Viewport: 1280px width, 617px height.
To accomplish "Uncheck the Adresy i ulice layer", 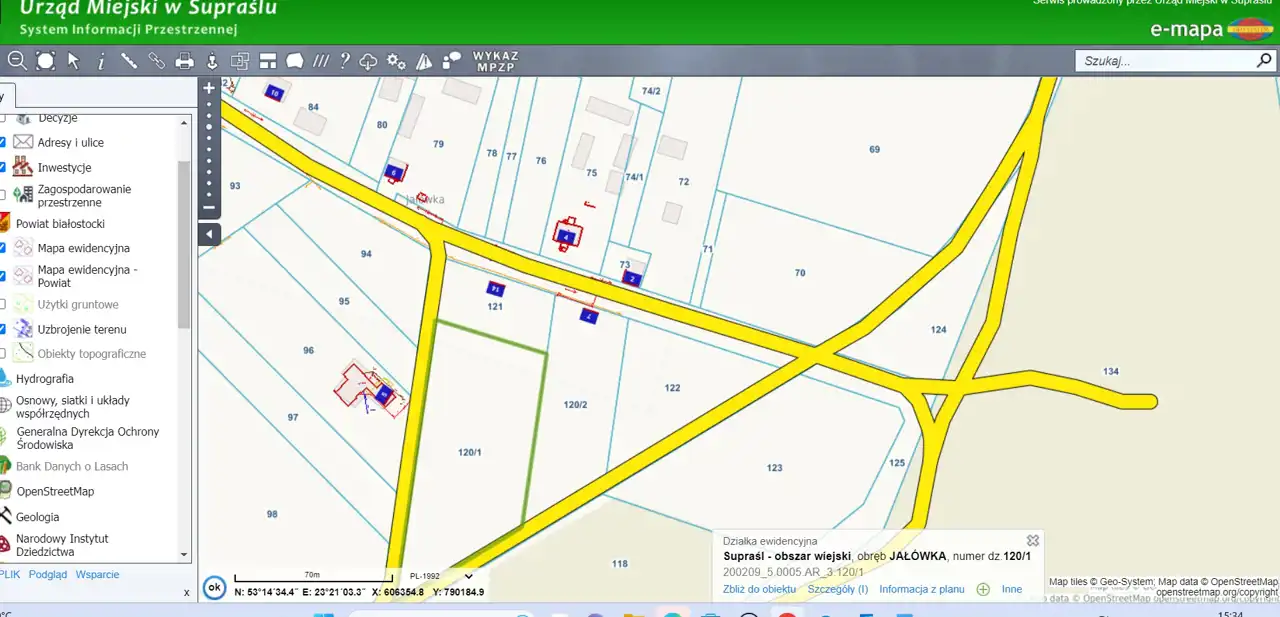I will [x=3, y=143].
